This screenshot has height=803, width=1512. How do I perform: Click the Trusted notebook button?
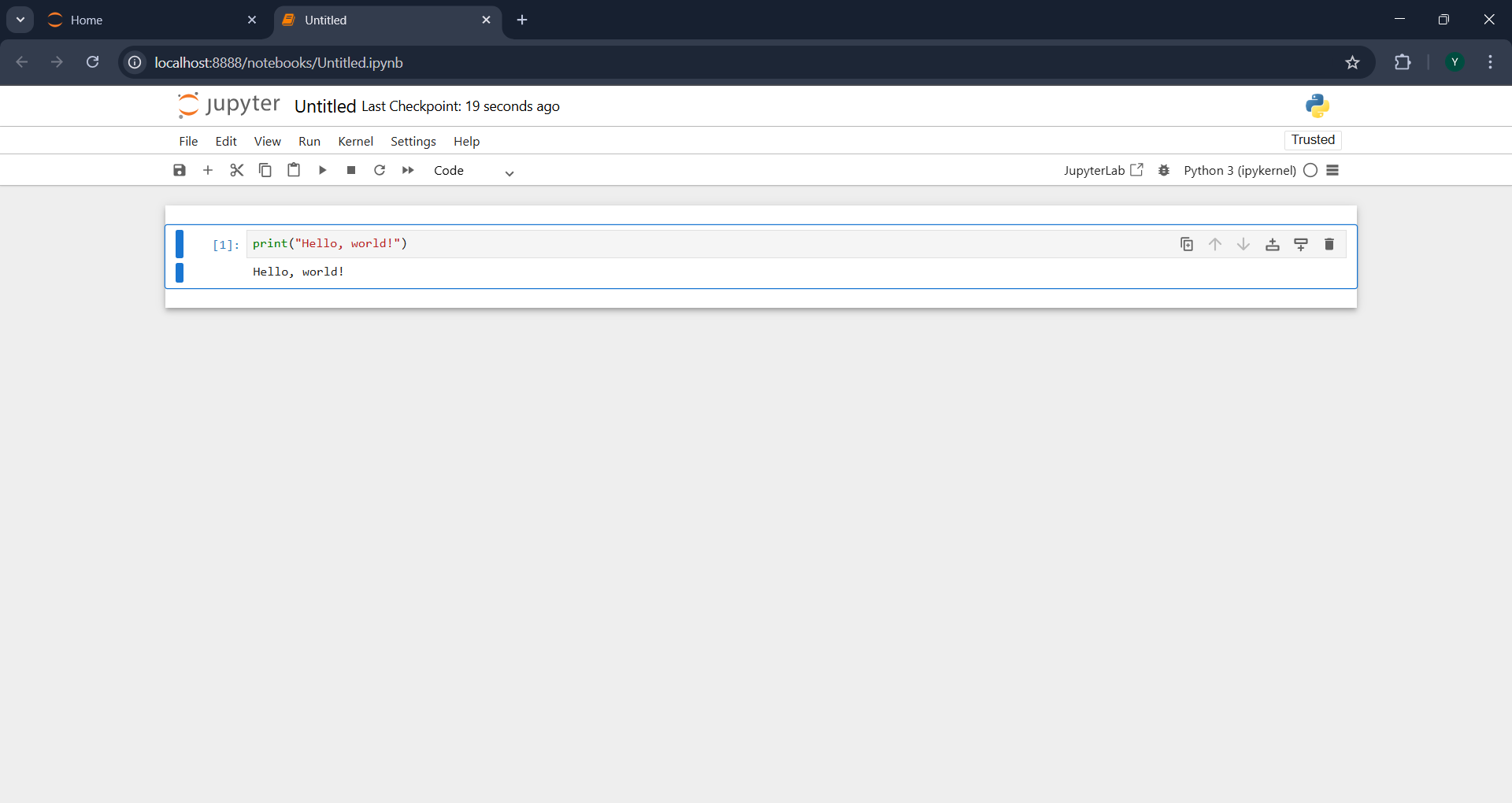point(1313,140)
